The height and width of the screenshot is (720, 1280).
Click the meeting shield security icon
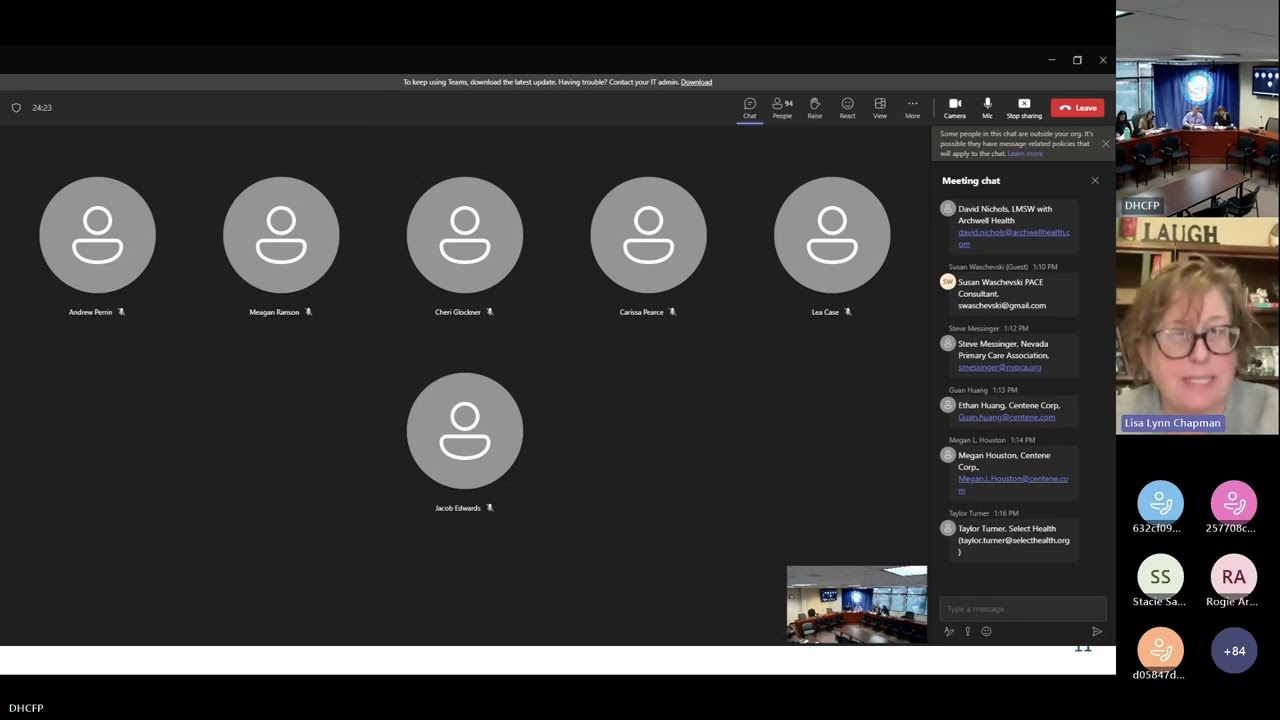(16, 107)
